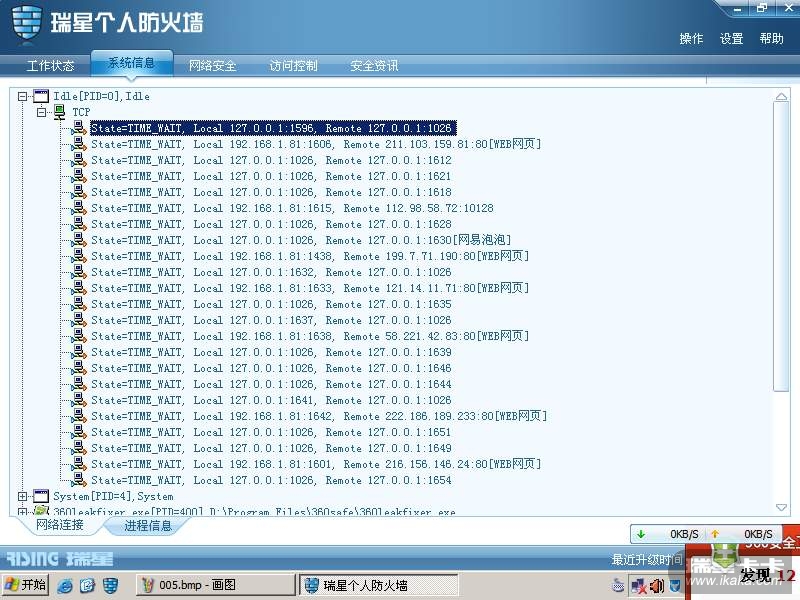800x600 pixels.
Task: Click the System[PID=4],System label
Action: 113,496
